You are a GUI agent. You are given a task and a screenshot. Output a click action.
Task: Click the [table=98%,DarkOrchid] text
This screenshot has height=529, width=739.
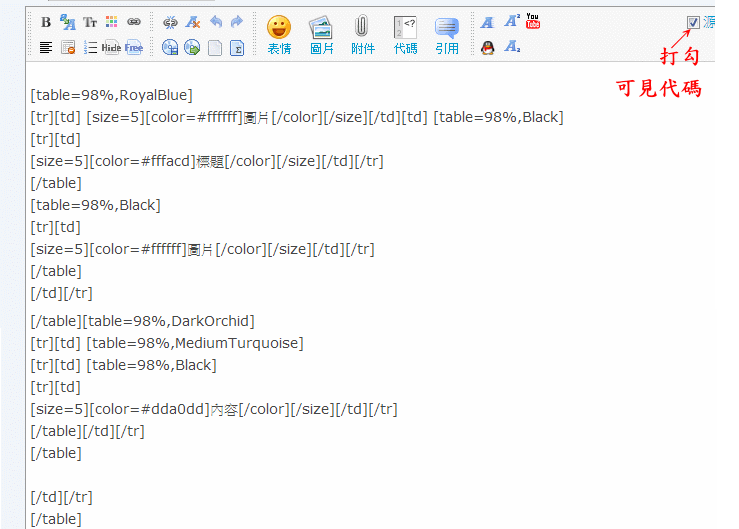(169, 321)
